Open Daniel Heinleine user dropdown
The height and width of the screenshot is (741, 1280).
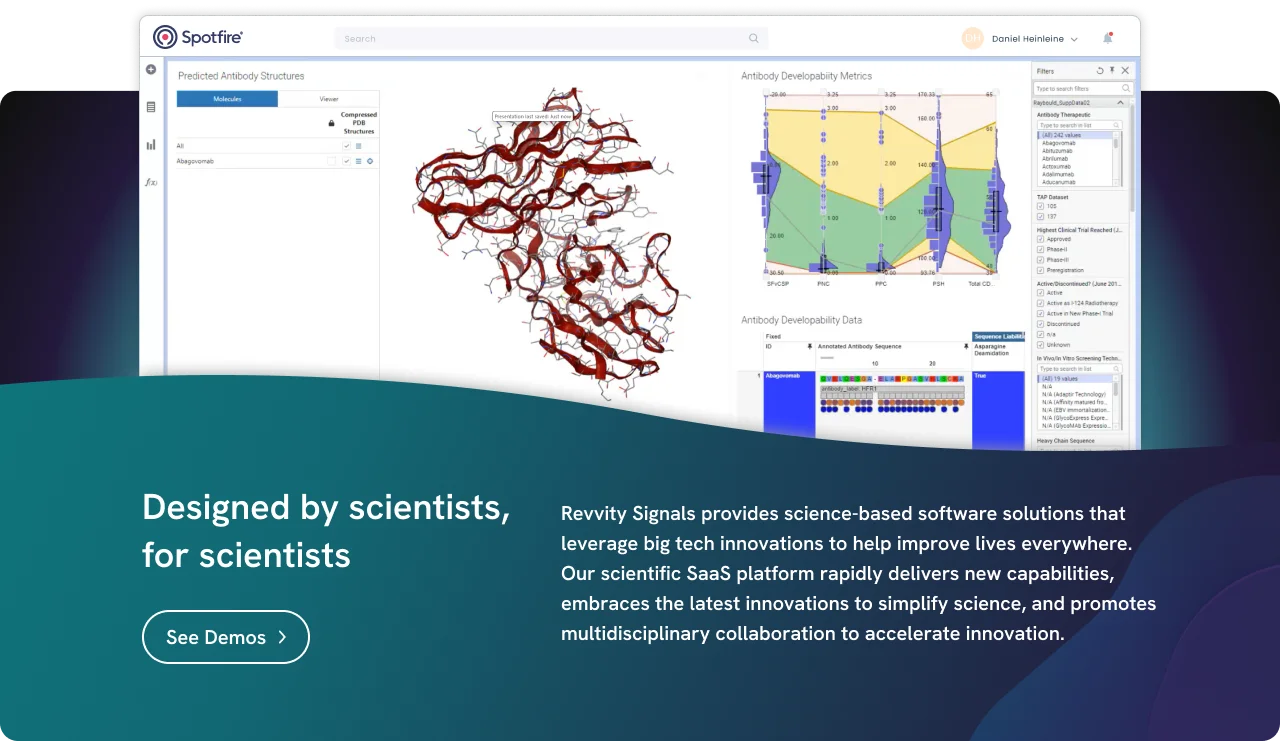tap(1034, 39)
